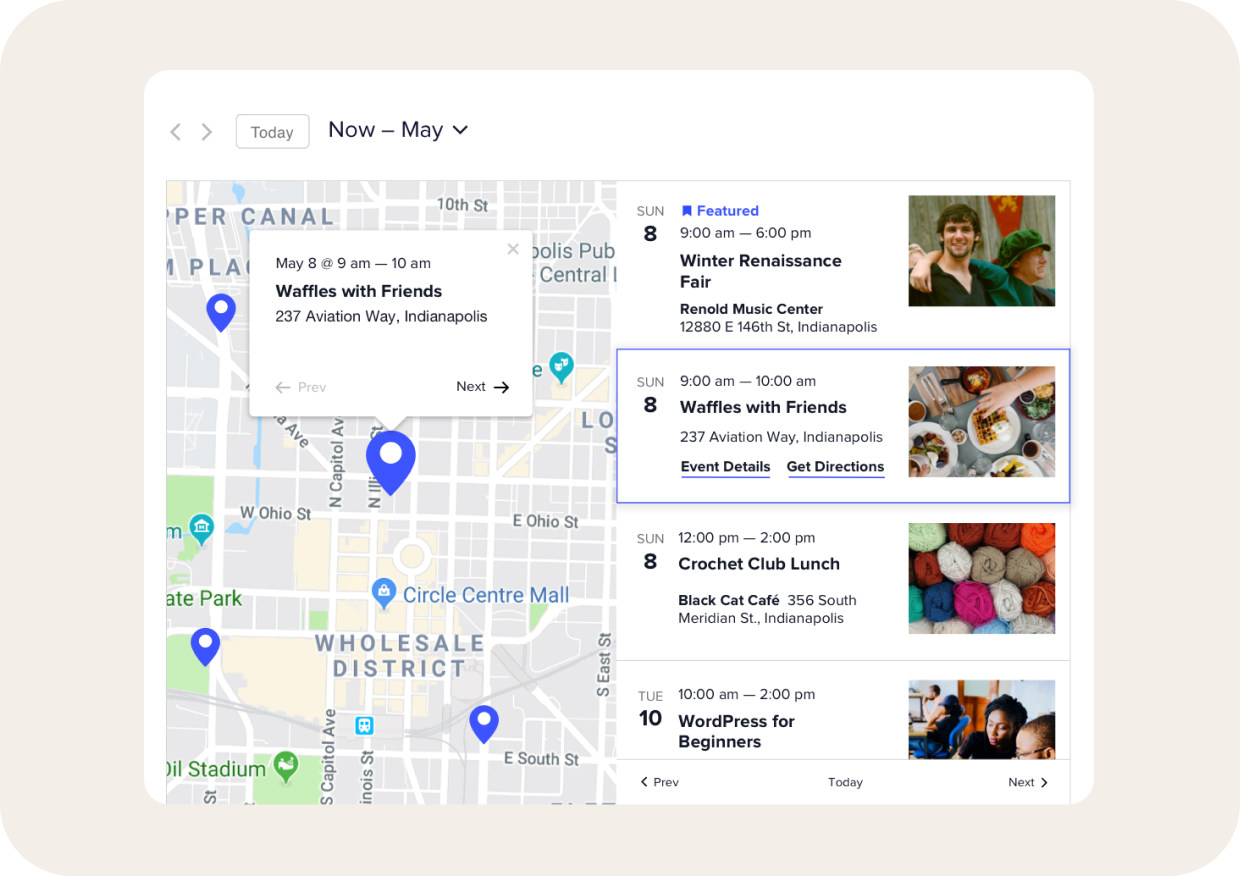Image resolution: width=1240 pixels, height=876 pixels.
Task: Click Next in the event list footer
Action: tap(1028, 783)
